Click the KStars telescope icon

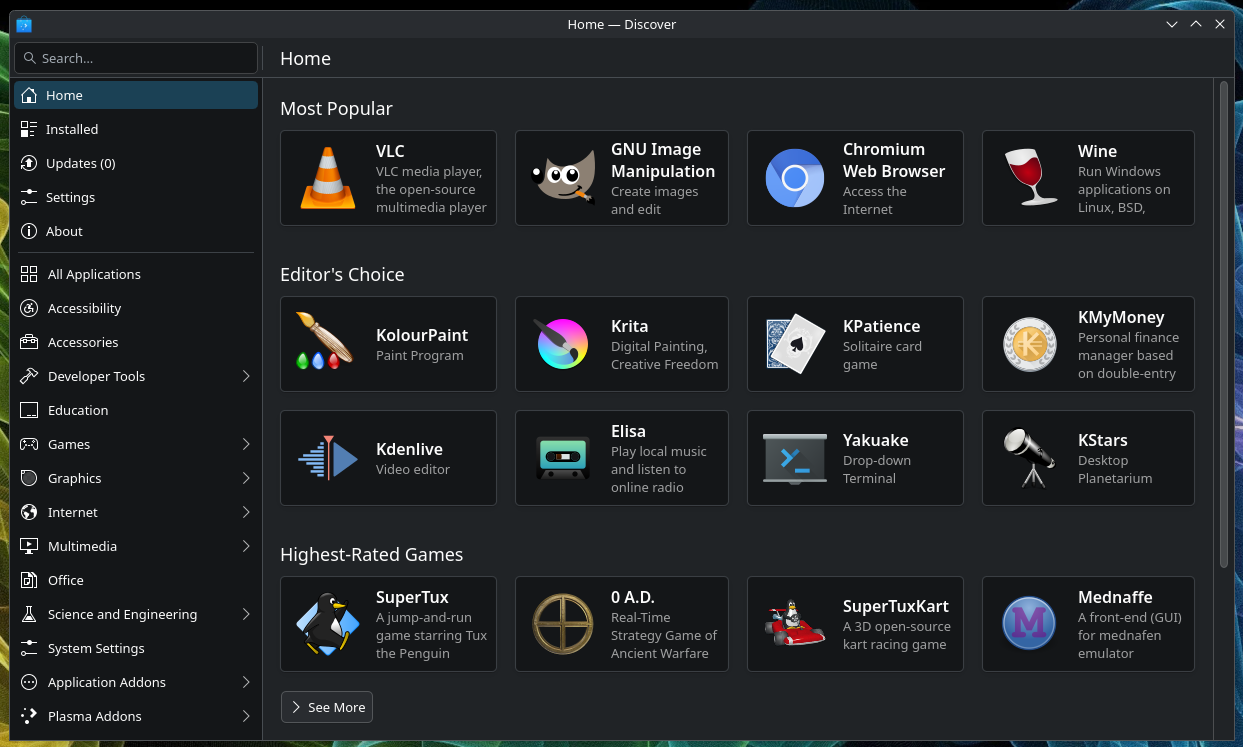pyautogui.click(x=1030, y=458)
